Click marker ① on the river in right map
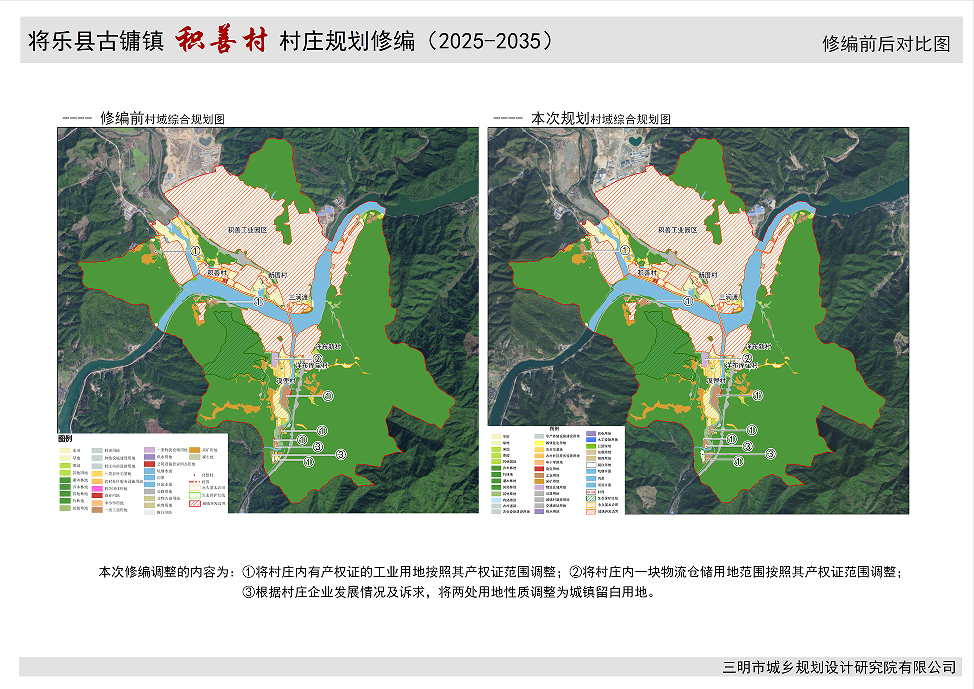 [688, 300]
